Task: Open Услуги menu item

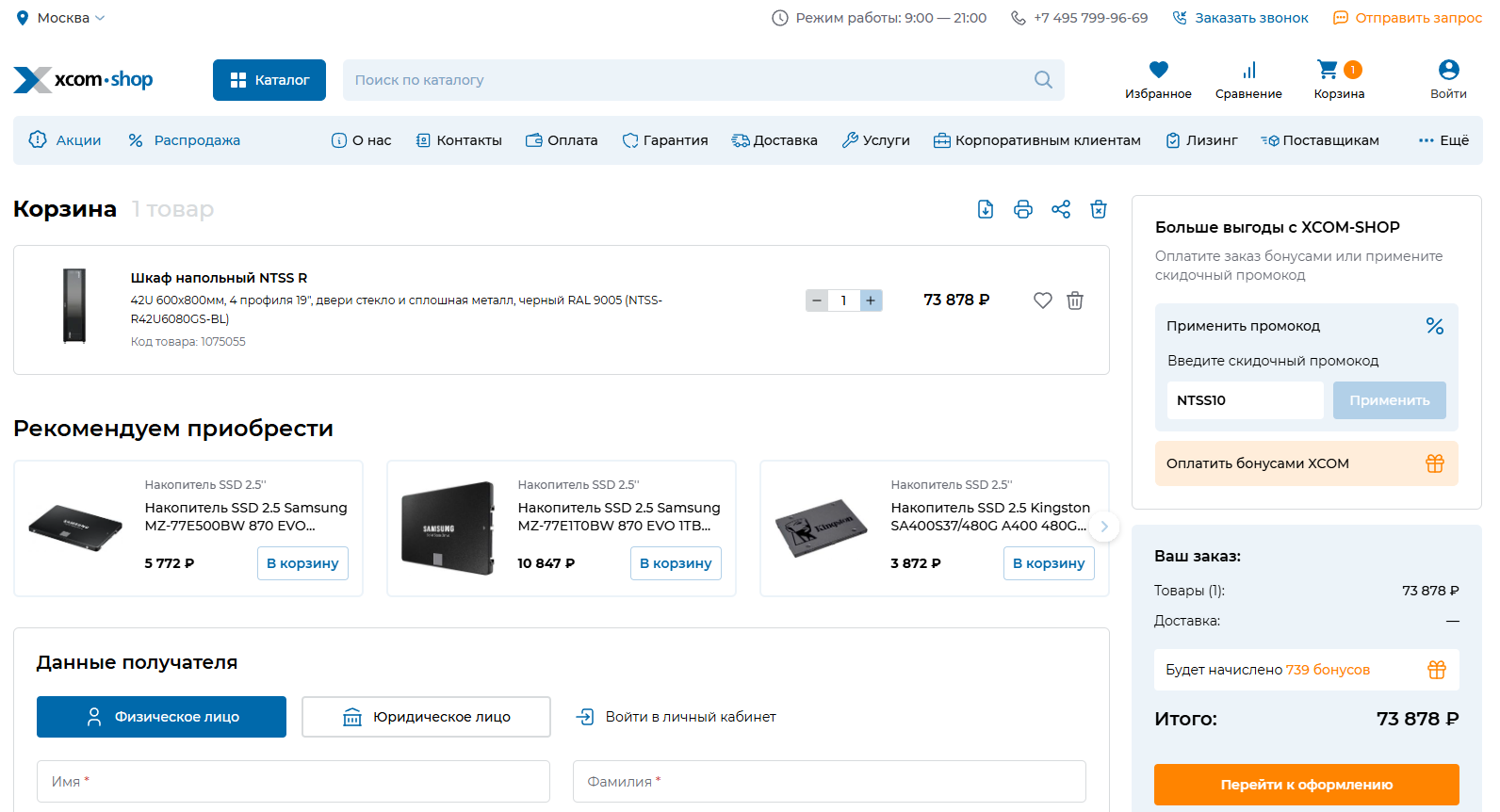Action: coord(875,140)
